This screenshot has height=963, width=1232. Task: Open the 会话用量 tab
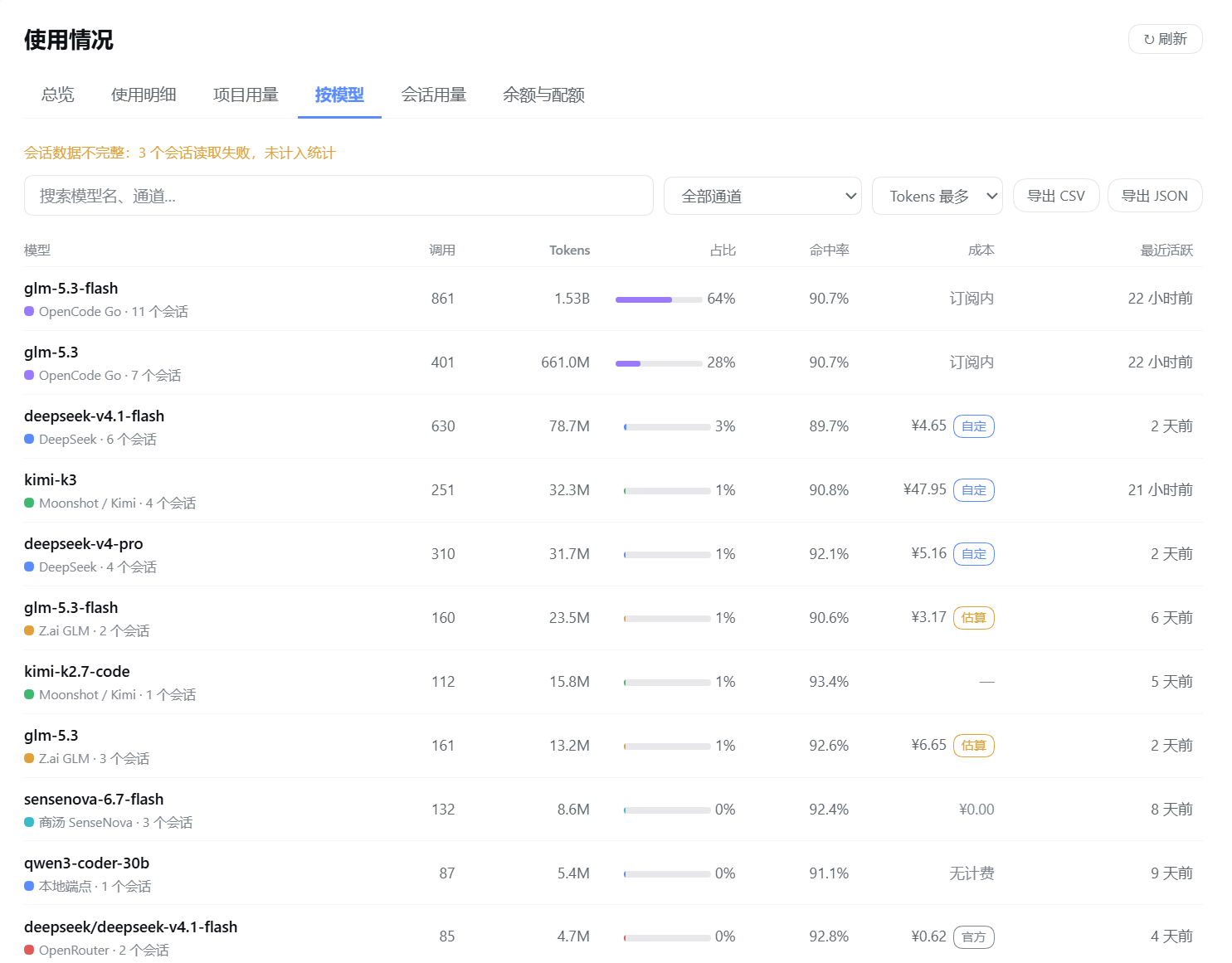pos(434,95)
